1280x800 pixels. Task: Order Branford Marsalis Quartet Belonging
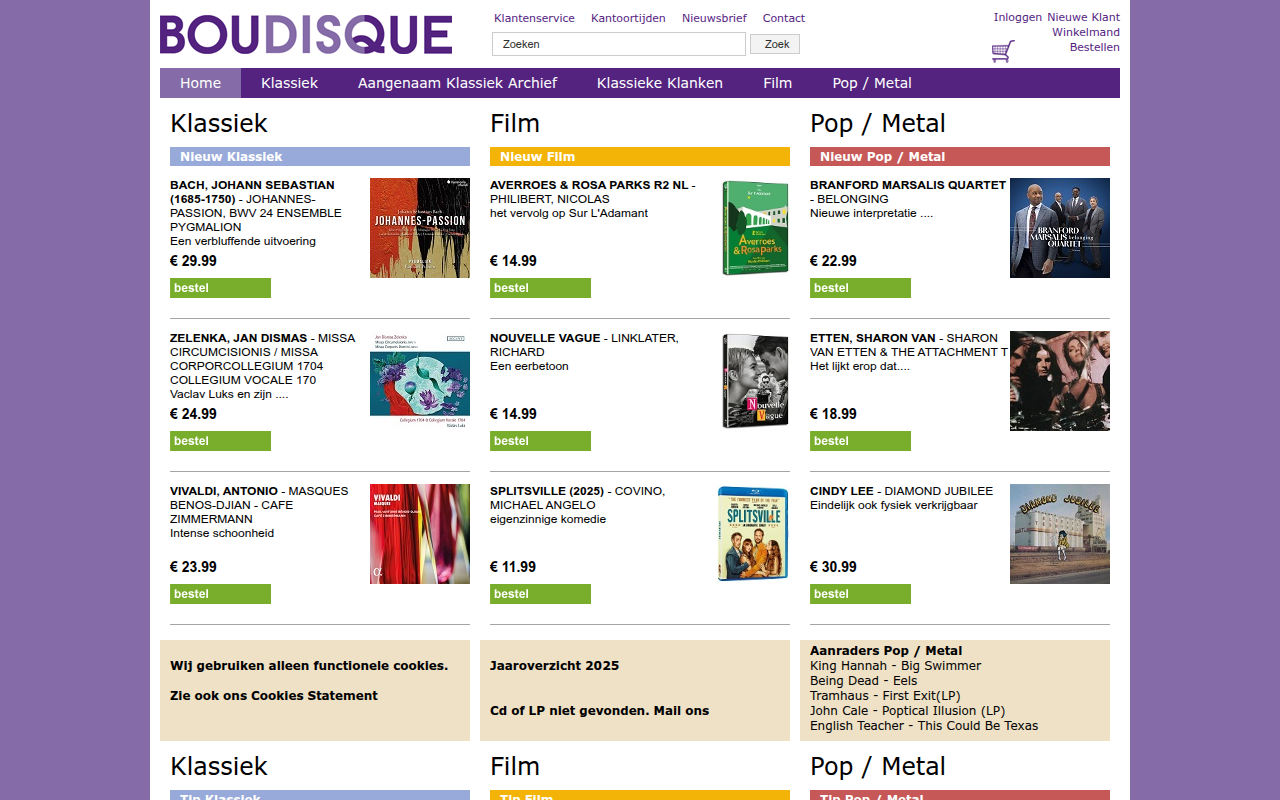click(x=860, y=288)
